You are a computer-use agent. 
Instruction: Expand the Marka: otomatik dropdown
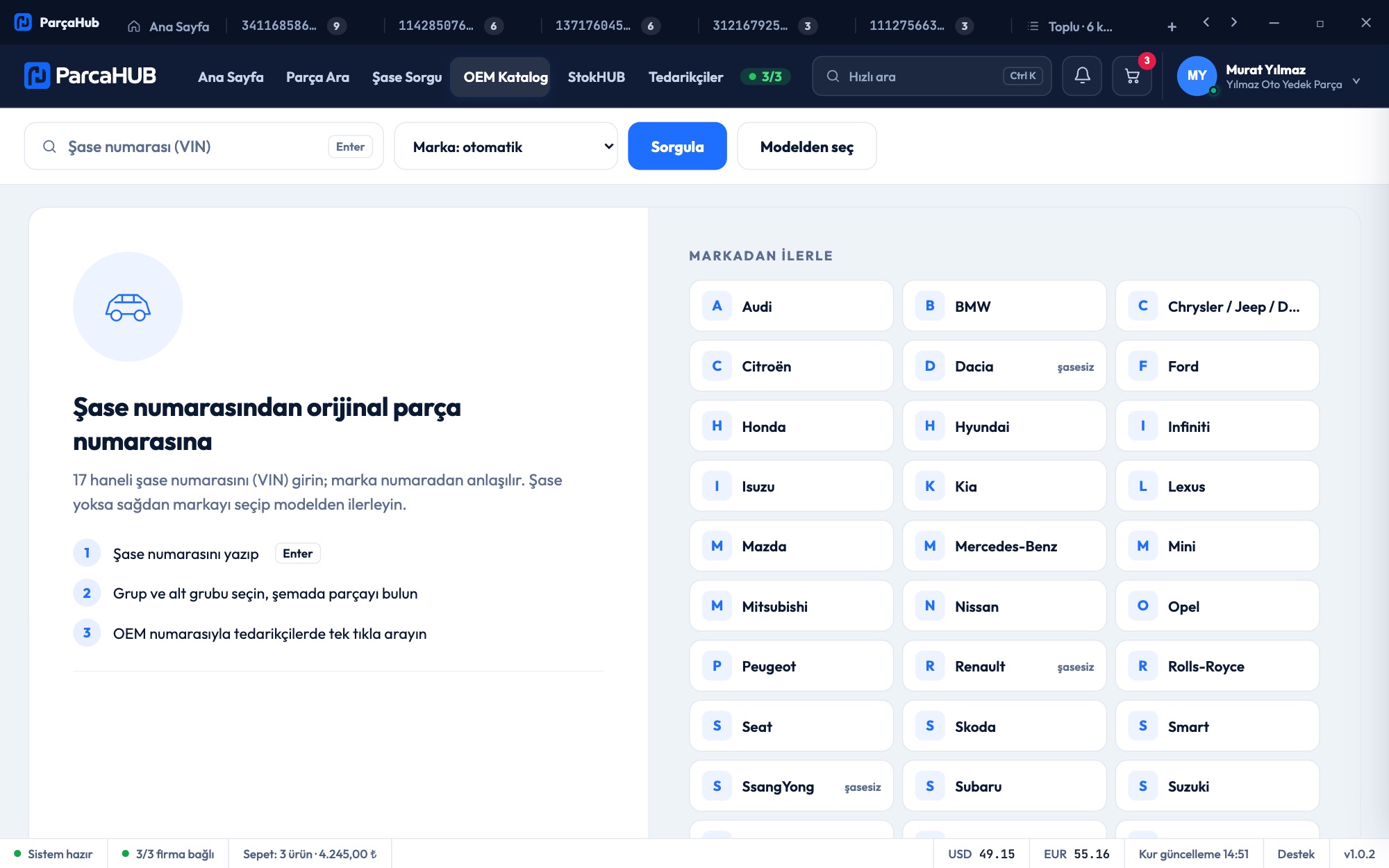[506, 147]
